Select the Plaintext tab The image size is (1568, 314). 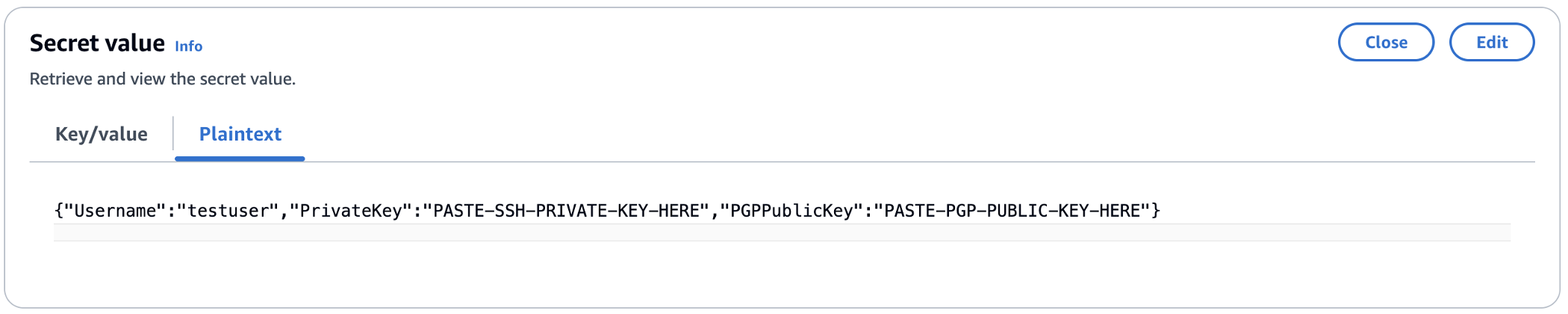240,134
